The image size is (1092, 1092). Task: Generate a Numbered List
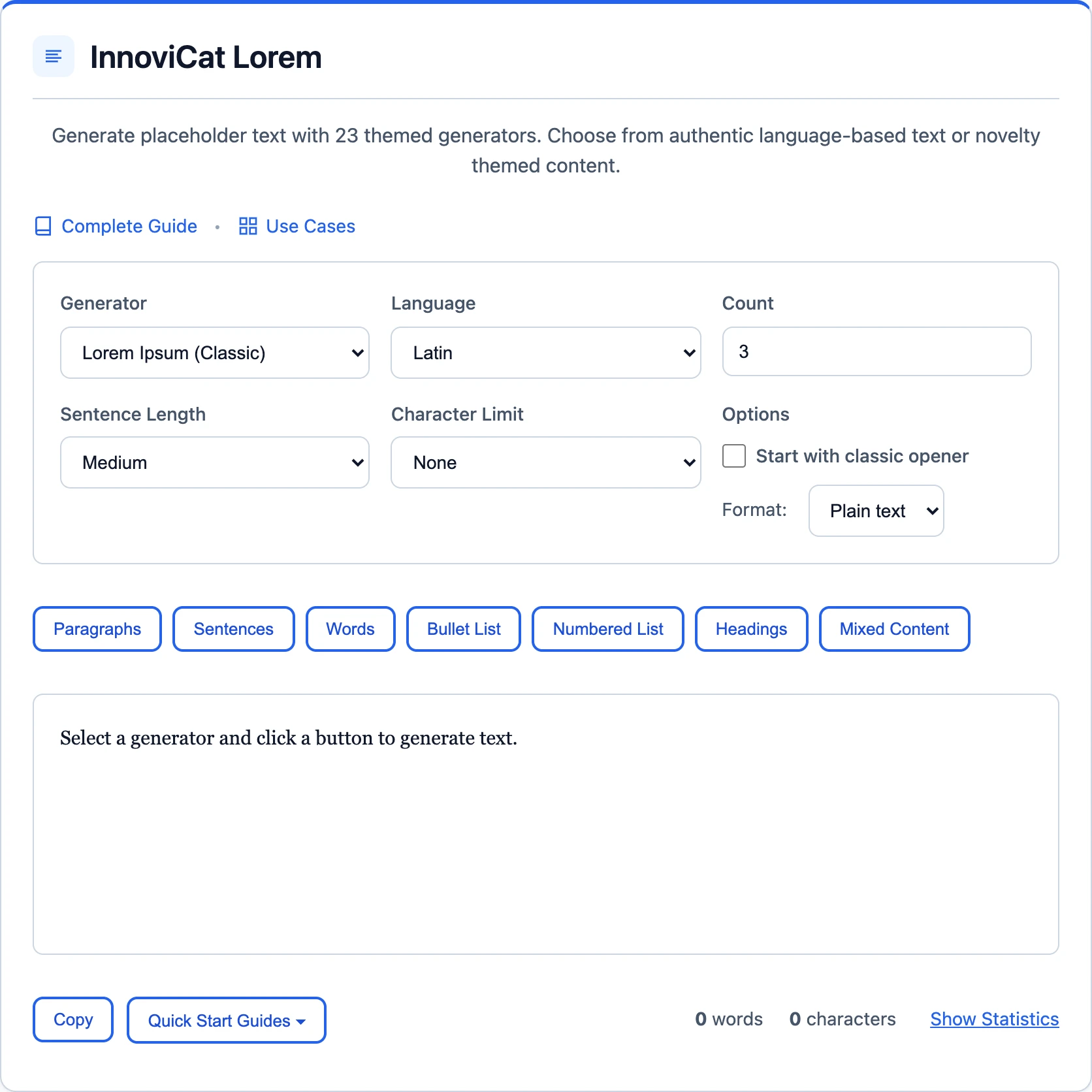[608, 629]
